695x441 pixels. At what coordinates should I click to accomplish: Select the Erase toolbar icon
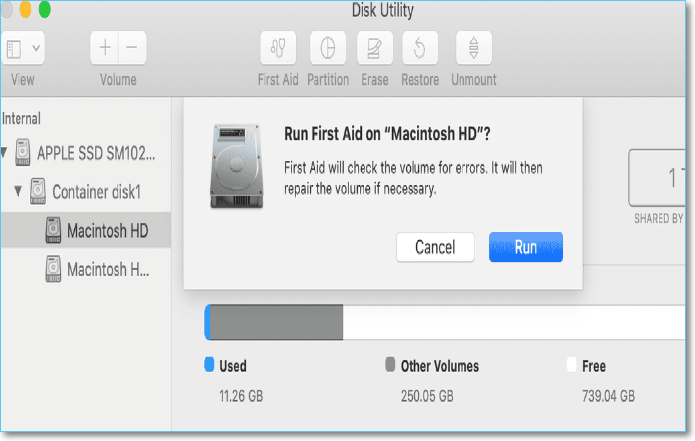point(374,48)
